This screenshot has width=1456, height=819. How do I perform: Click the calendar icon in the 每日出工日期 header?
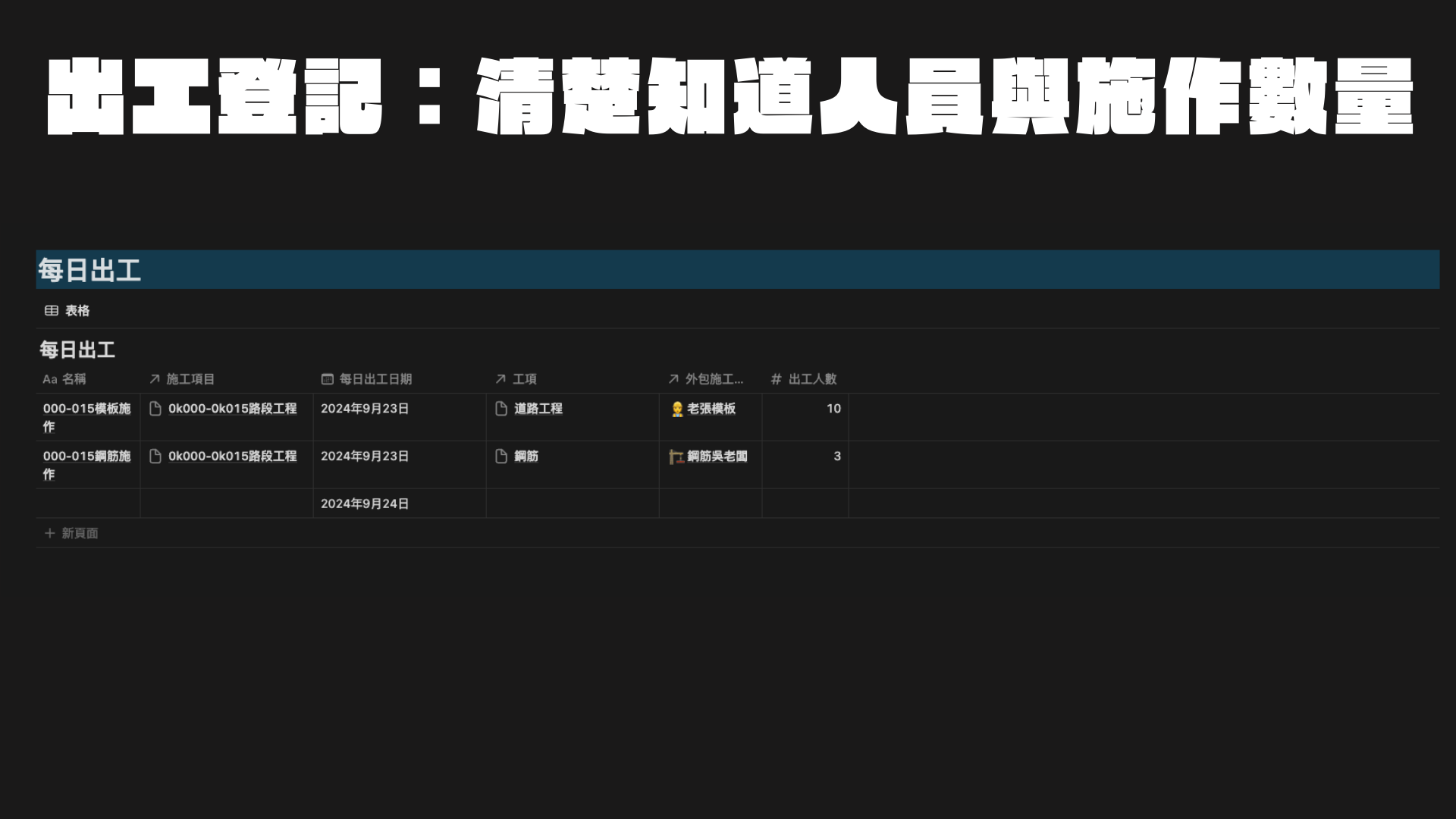[x=328, y=379]
